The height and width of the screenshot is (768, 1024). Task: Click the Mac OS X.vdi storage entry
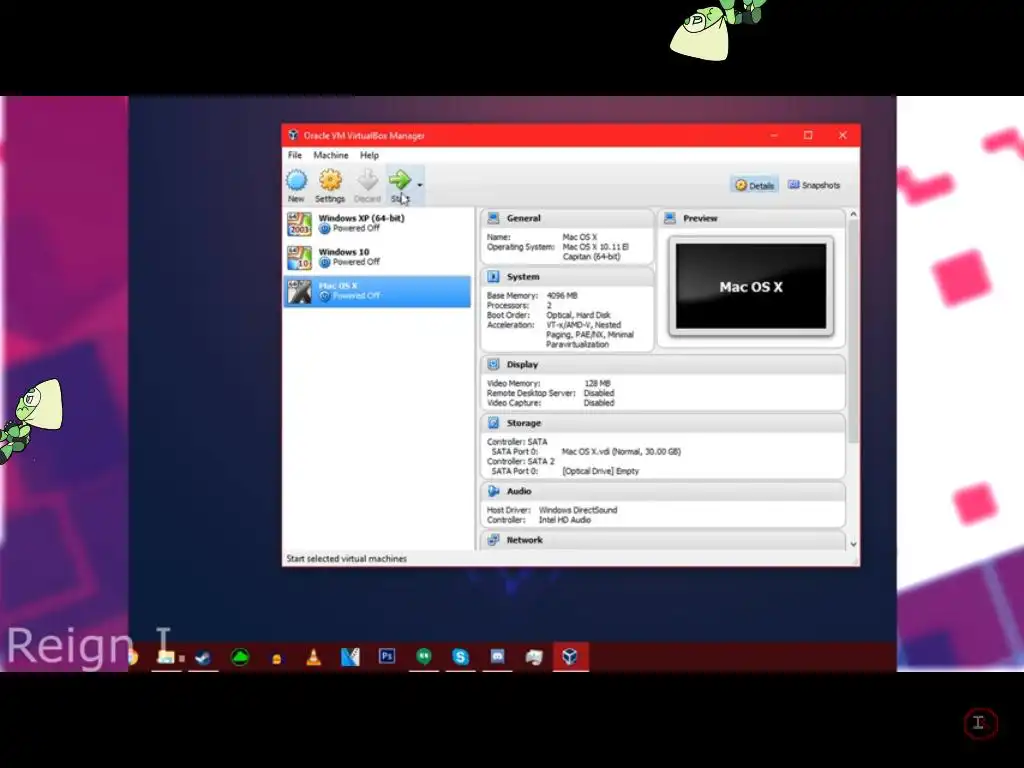click(621, 452)
